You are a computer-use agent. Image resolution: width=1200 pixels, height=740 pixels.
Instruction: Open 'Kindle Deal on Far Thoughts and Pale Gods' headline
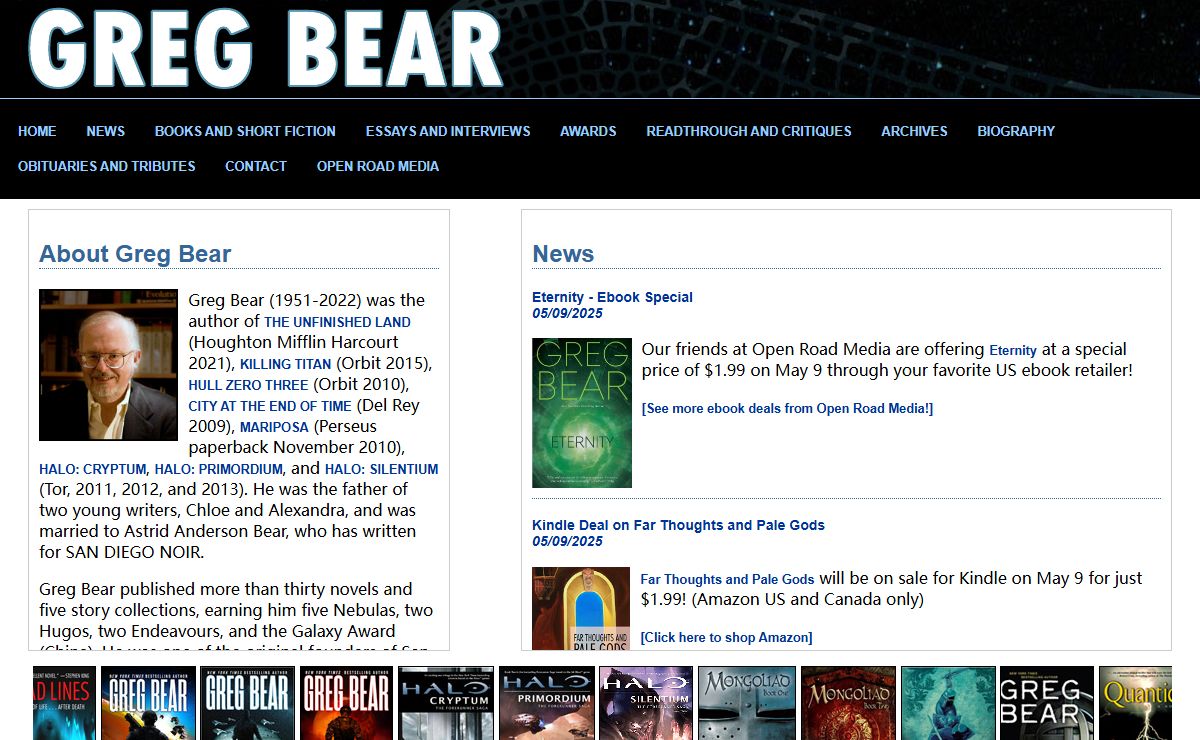pyautogui.click(x=678, y=525)
